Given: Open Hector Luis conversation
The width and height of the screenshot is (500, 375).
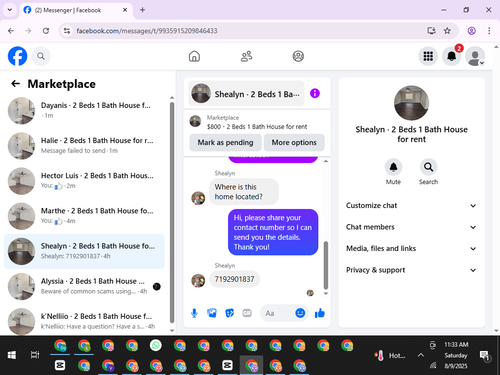Looking at the screenshot, I should (84, 181).
